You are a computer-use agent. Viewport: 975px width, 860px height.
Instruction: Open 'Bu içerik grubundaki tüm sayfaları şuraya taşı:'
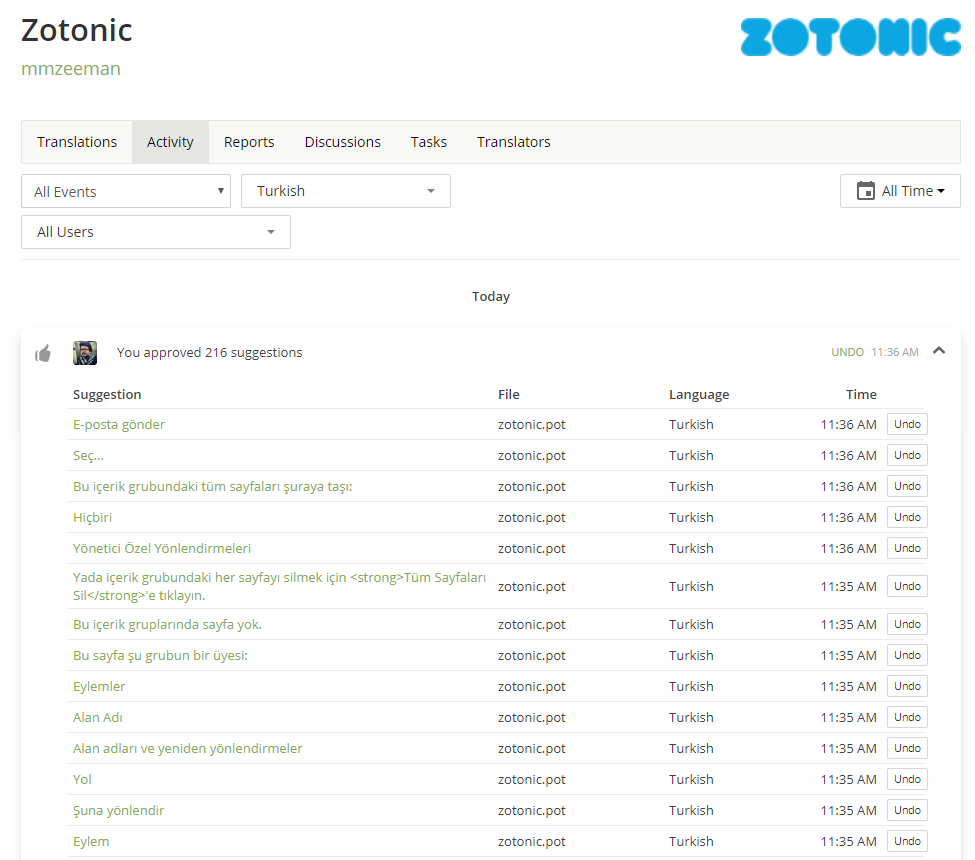pos(213,486)
